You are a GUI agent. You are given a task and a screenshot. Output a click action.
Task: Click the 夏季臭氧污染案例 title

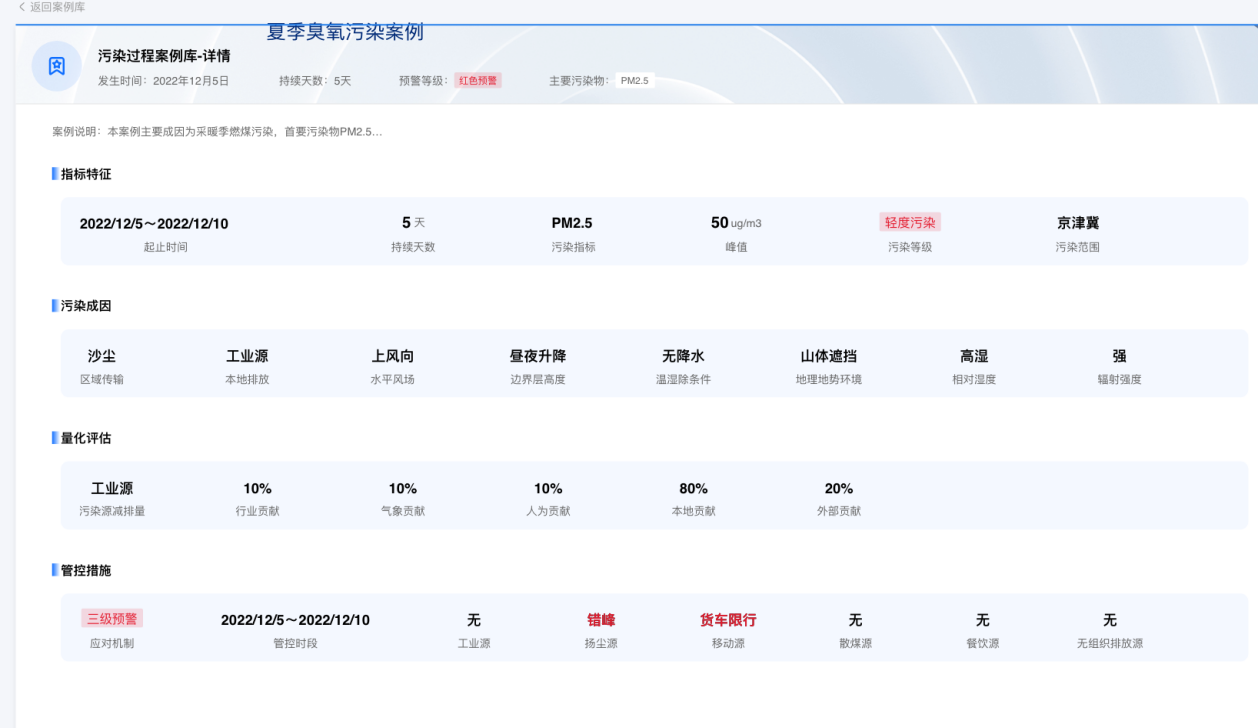(346, 32)
